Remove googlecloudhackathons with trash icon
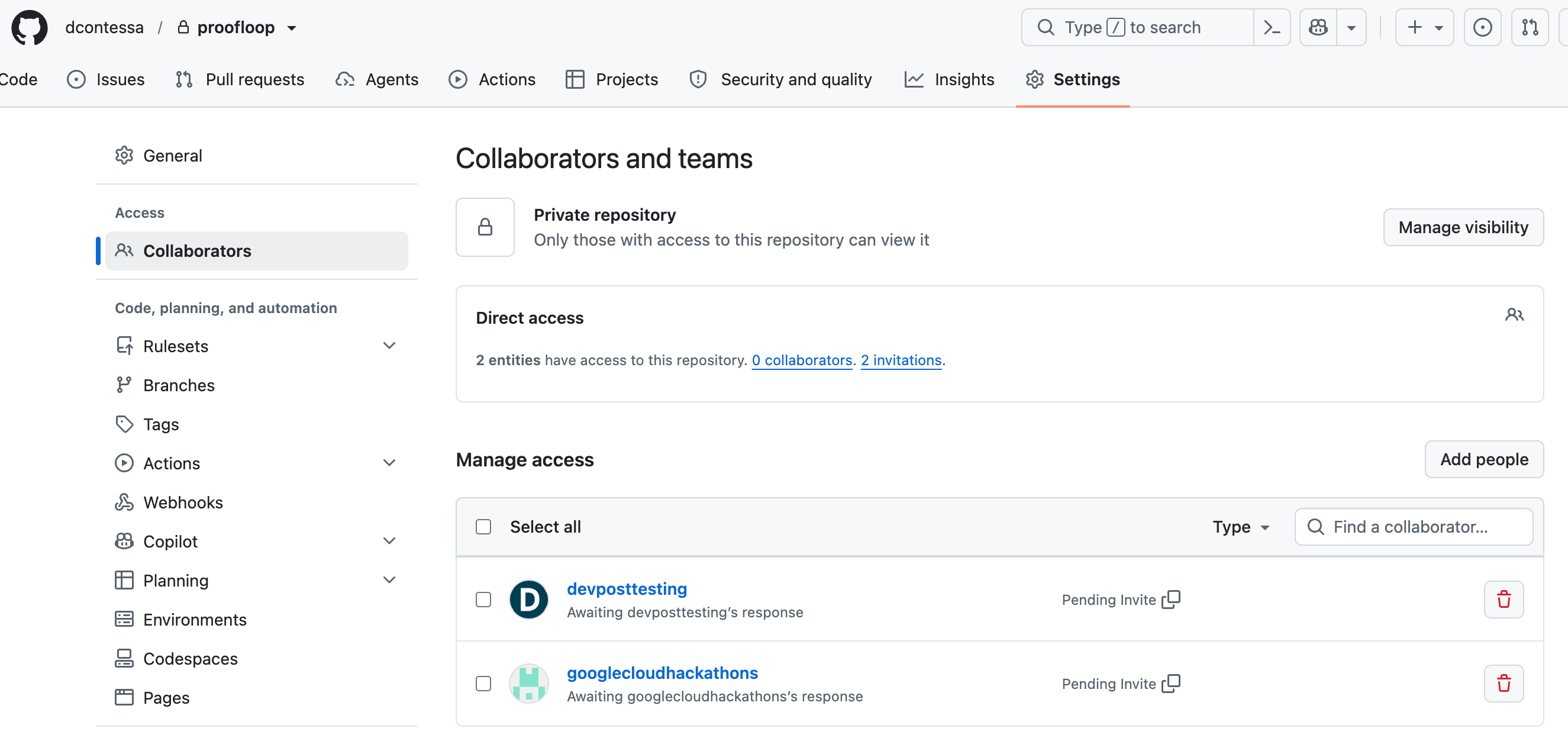 coord(1504,684)
